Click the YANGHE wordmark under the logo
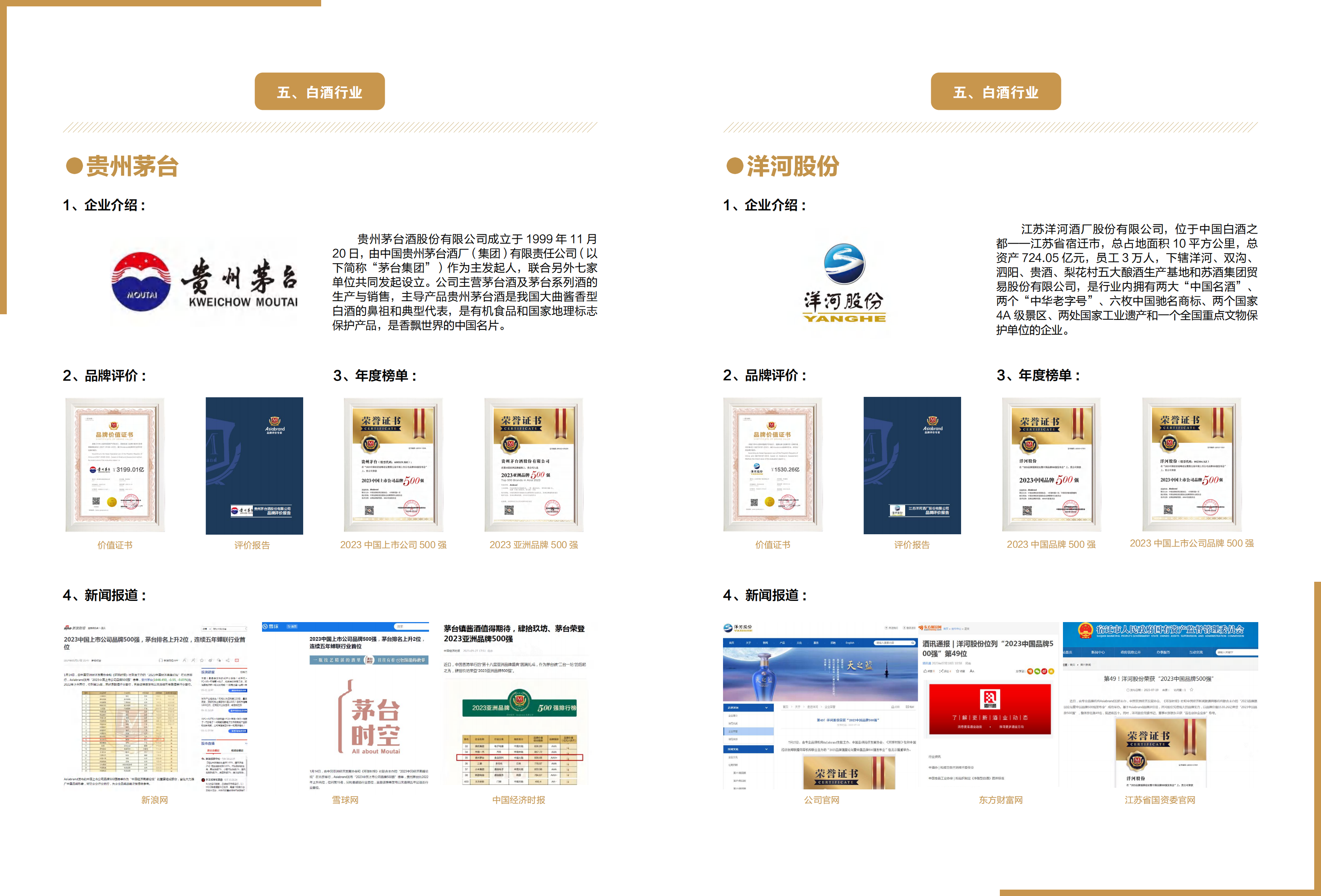The width and height of the screenshot is (1321, 896). [x=844, y=318]
